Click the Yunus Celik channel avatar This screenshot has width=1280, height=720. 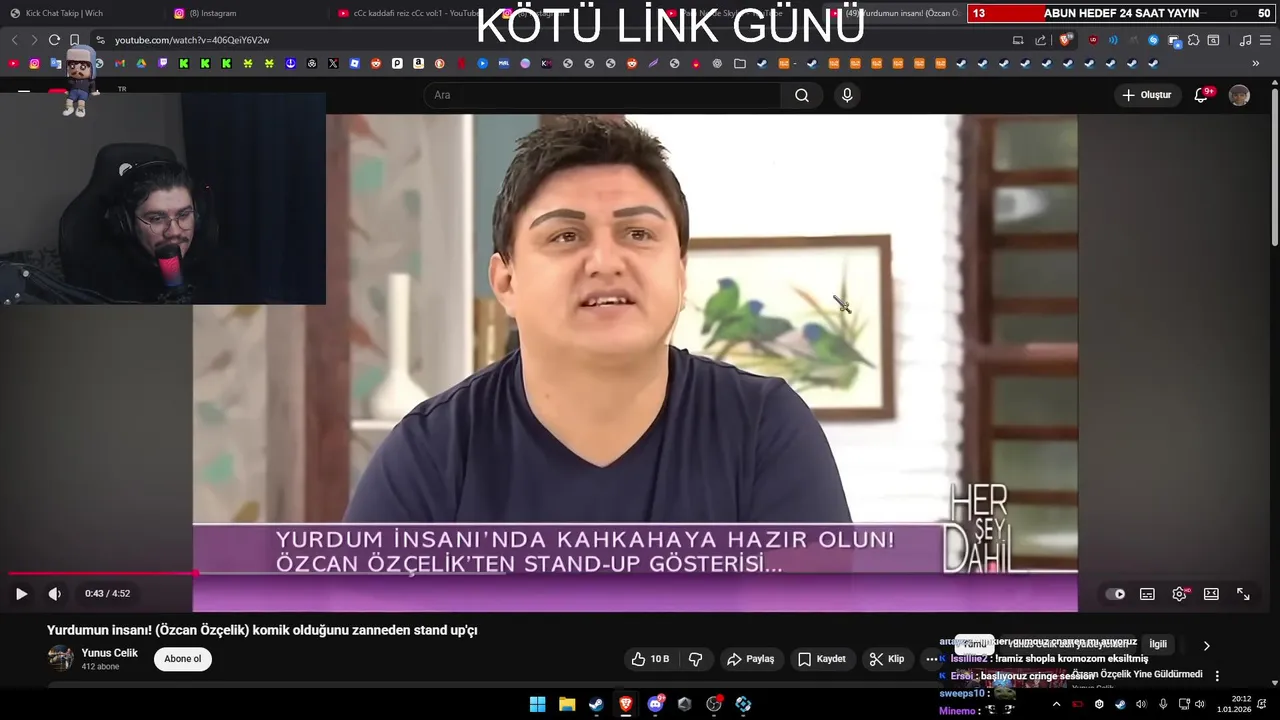click(x=61, y=658)
